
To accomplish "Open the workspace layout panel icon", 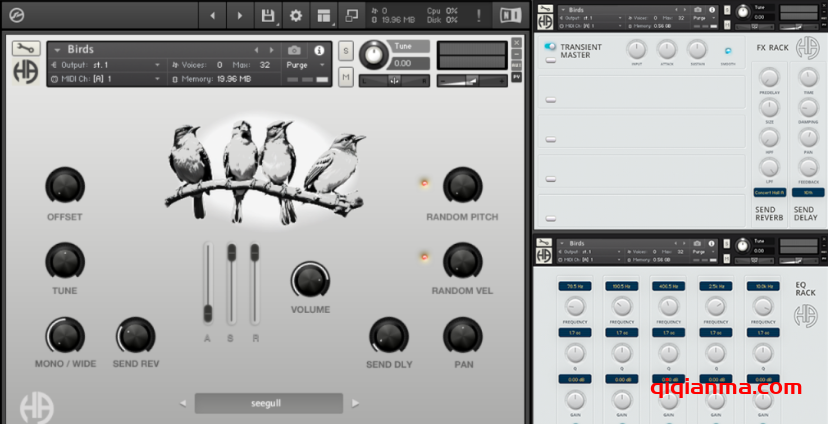I will 324,16.
